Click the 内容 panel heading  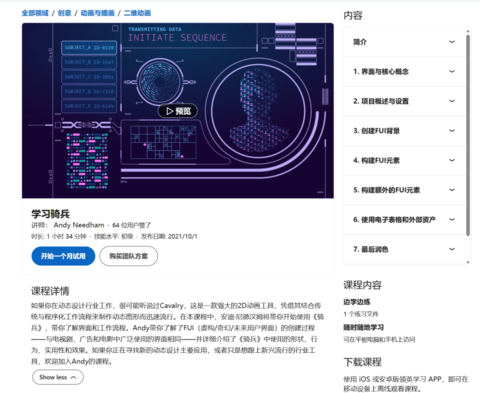click(x=353, y=15)
